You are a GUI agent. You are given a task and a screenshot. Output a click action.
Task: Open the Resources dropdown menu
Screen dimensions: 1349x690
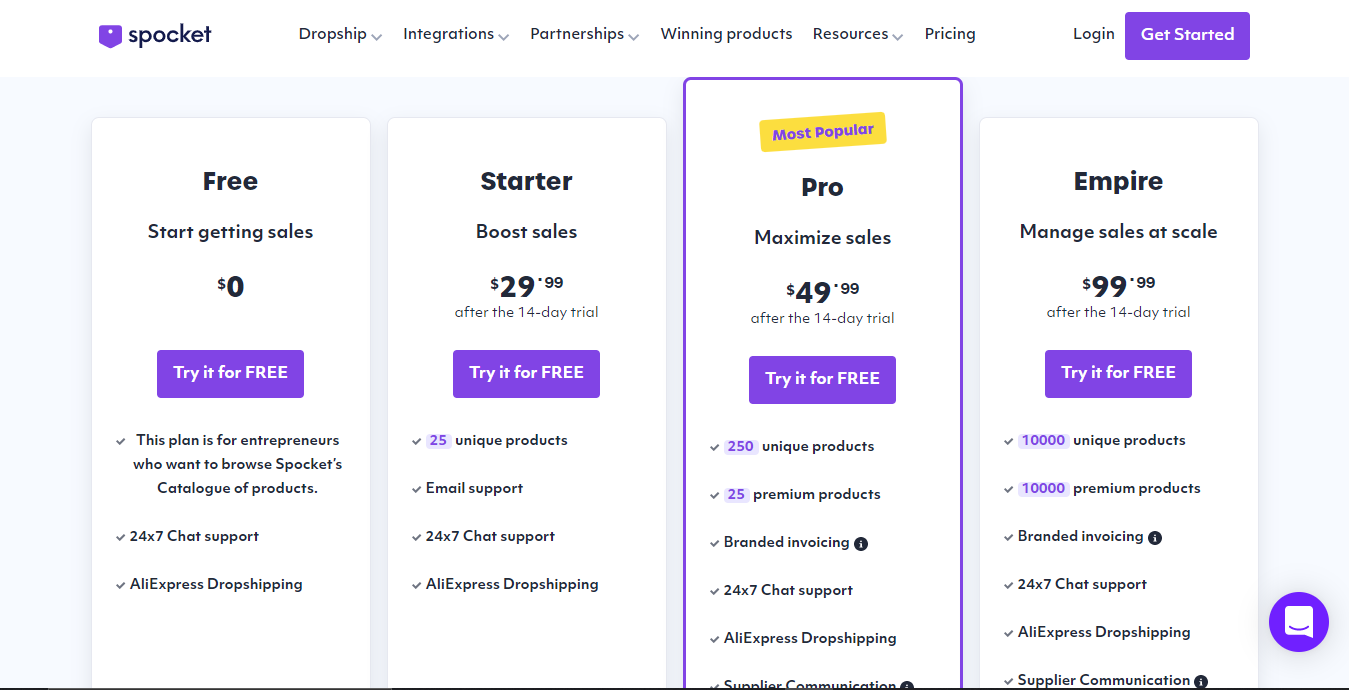tap(857, 34)
